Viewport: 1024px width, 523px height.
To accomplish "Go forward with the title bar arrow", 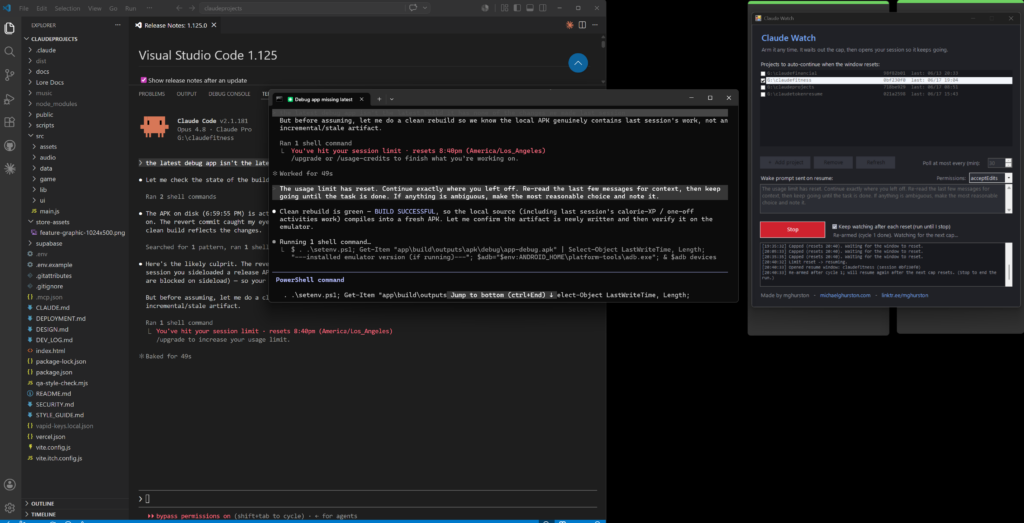I will coord(193,8).
